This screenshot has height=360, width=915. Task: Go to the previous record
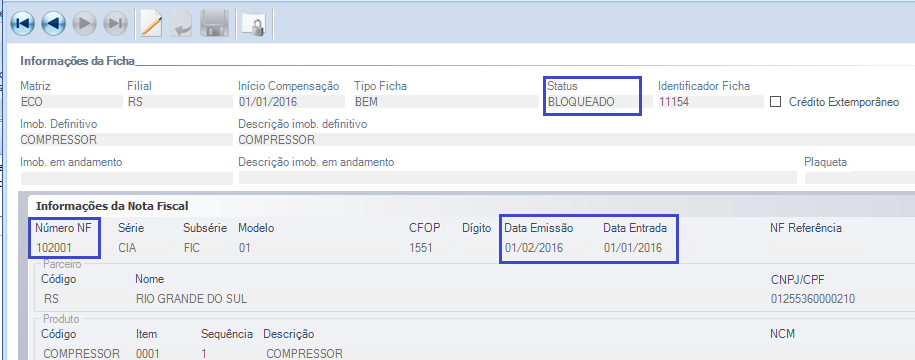[x=54, y=23]
